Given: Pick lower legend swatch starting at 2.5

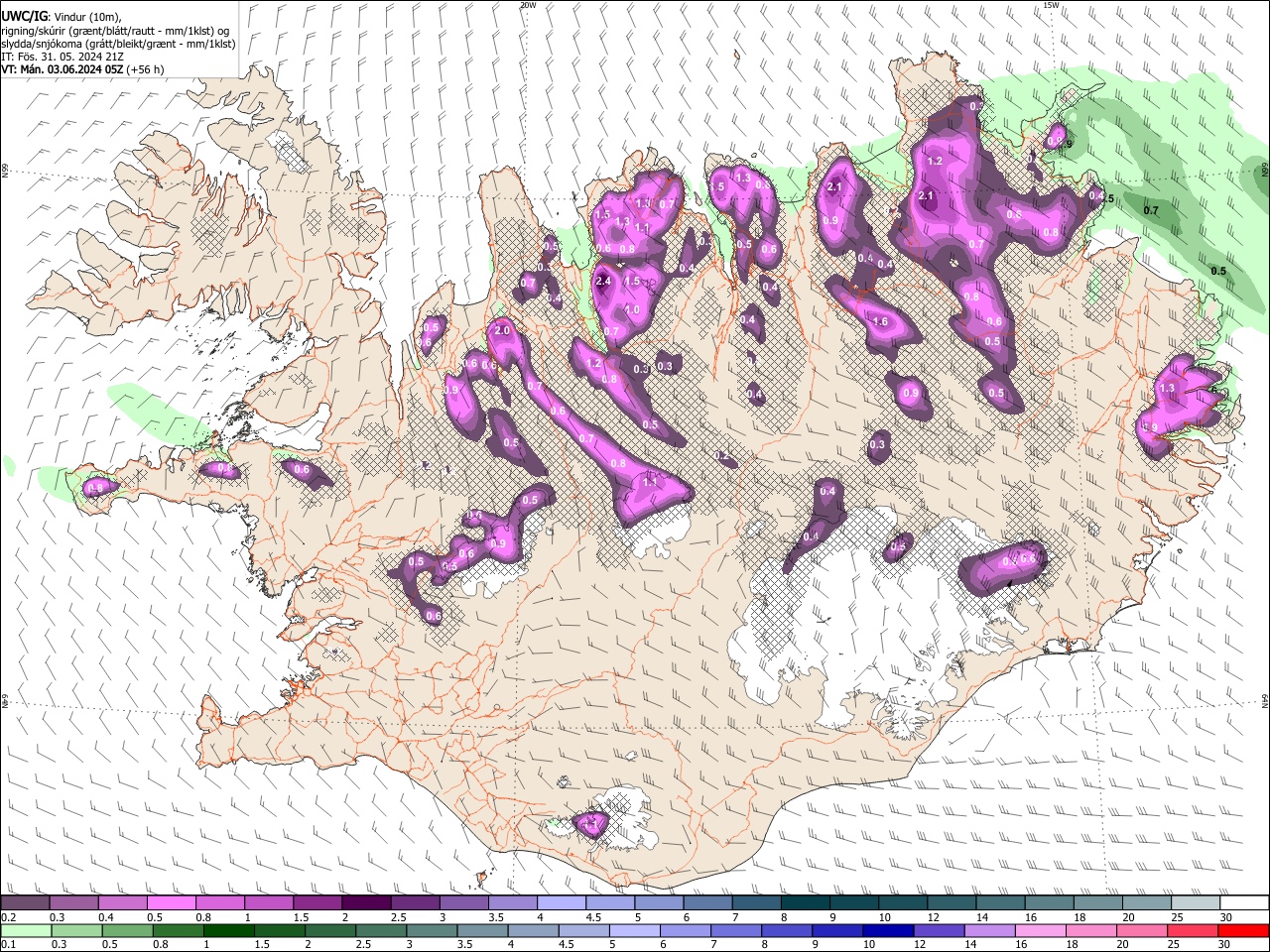Looking at the screenshot, I should tap(381, 930).
